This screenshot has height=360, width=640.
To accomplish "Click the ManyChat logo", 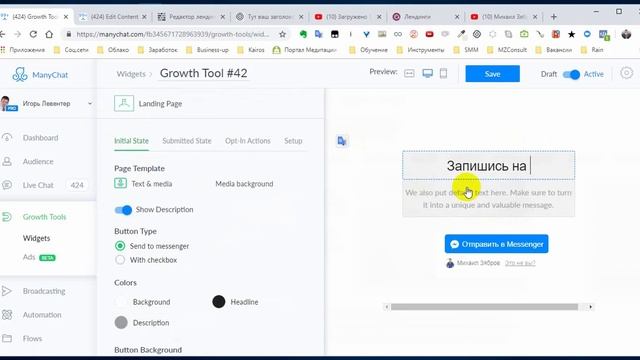I will 40,75.
